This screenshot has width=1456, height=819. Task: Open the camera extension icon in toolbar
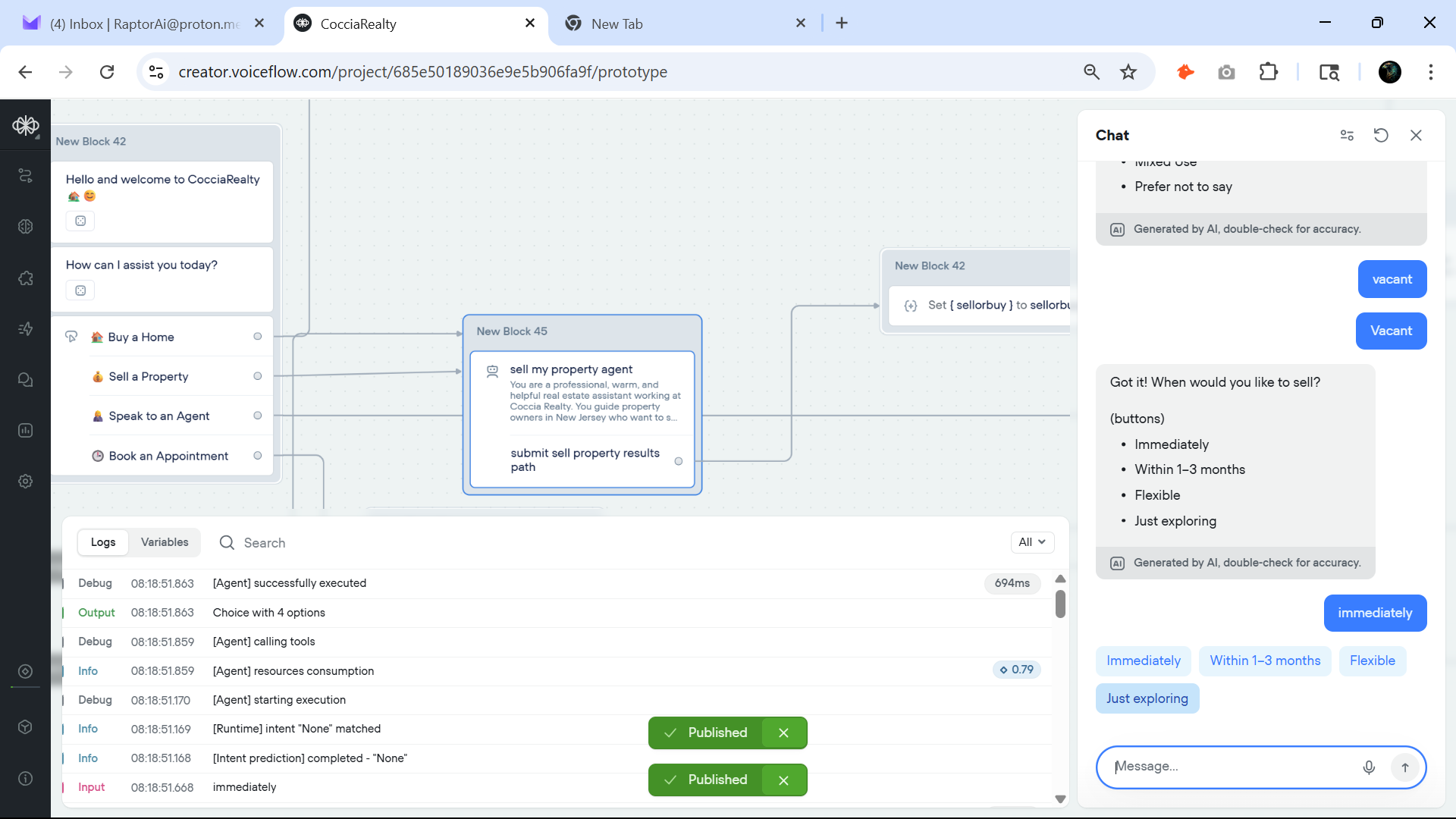tap(1226, 72)
